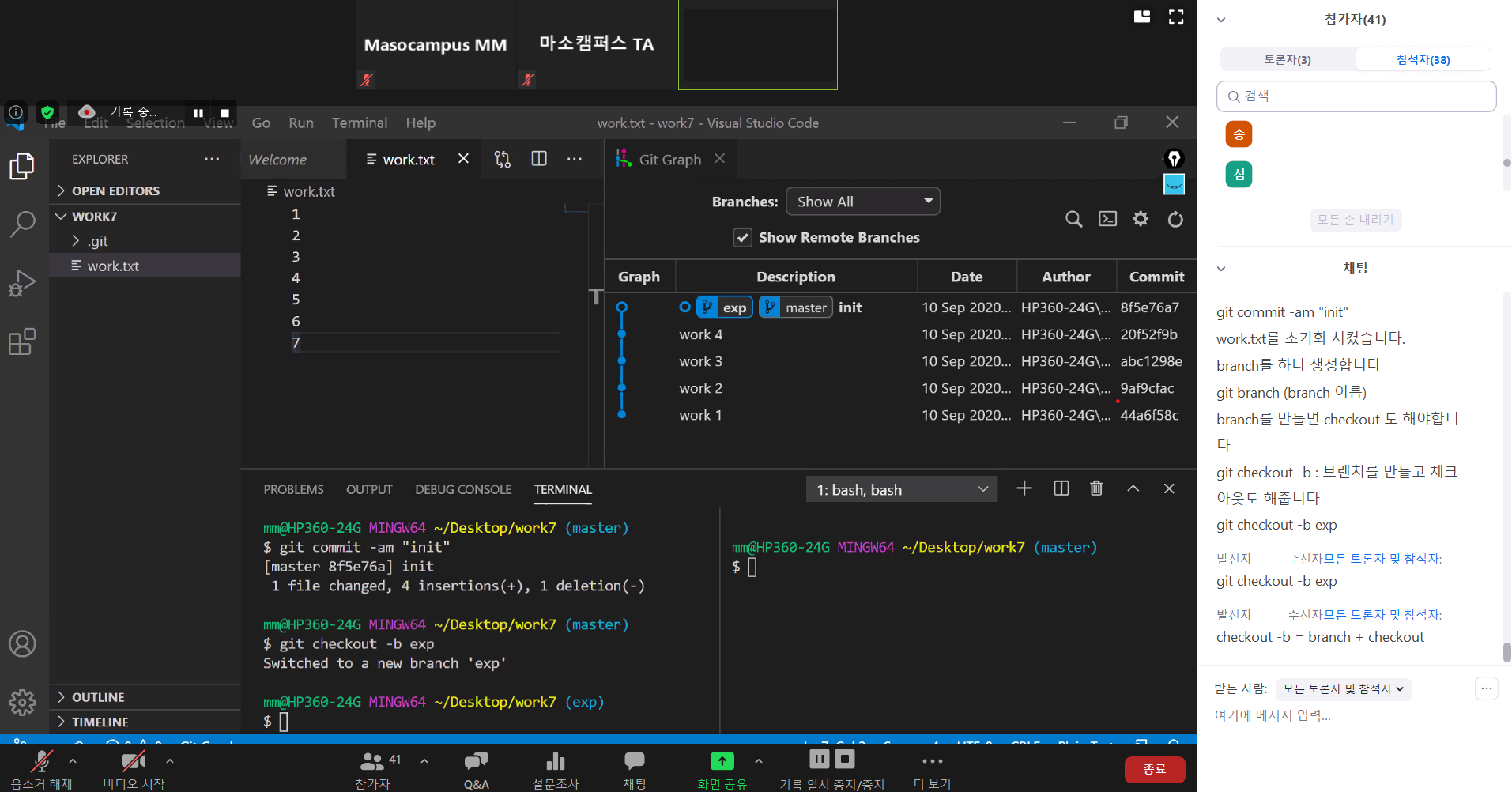Click the find magnifier in Git Graph
This screenshot has width=1512, height=792.
[x=1073, y=219]
